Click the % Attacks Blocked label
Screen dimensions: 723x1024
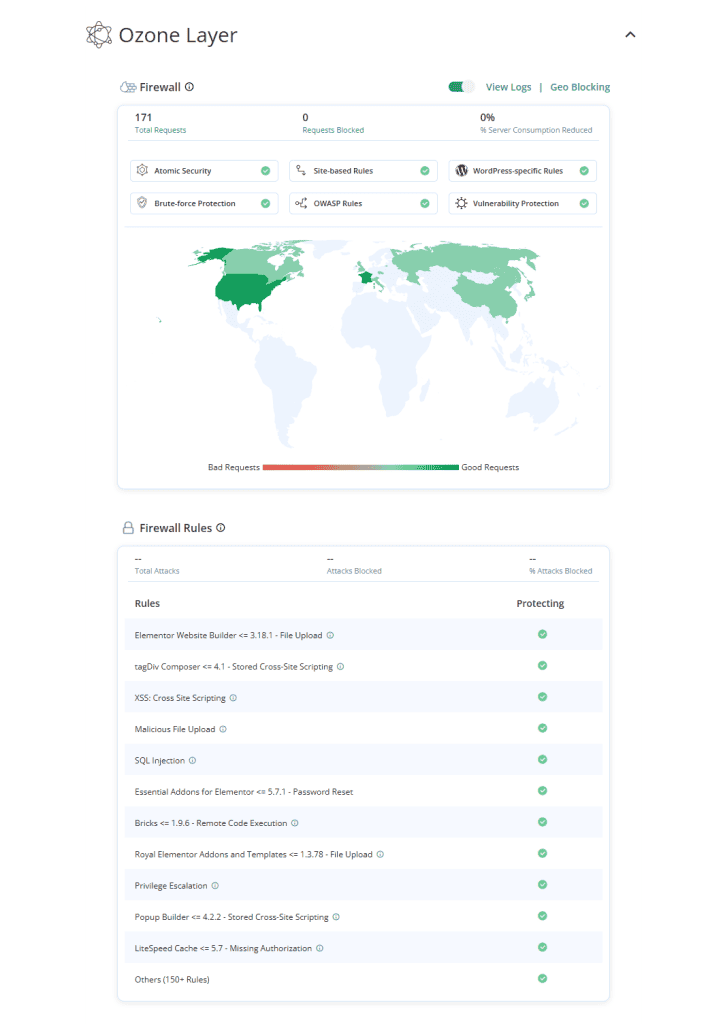pos(560,571)
